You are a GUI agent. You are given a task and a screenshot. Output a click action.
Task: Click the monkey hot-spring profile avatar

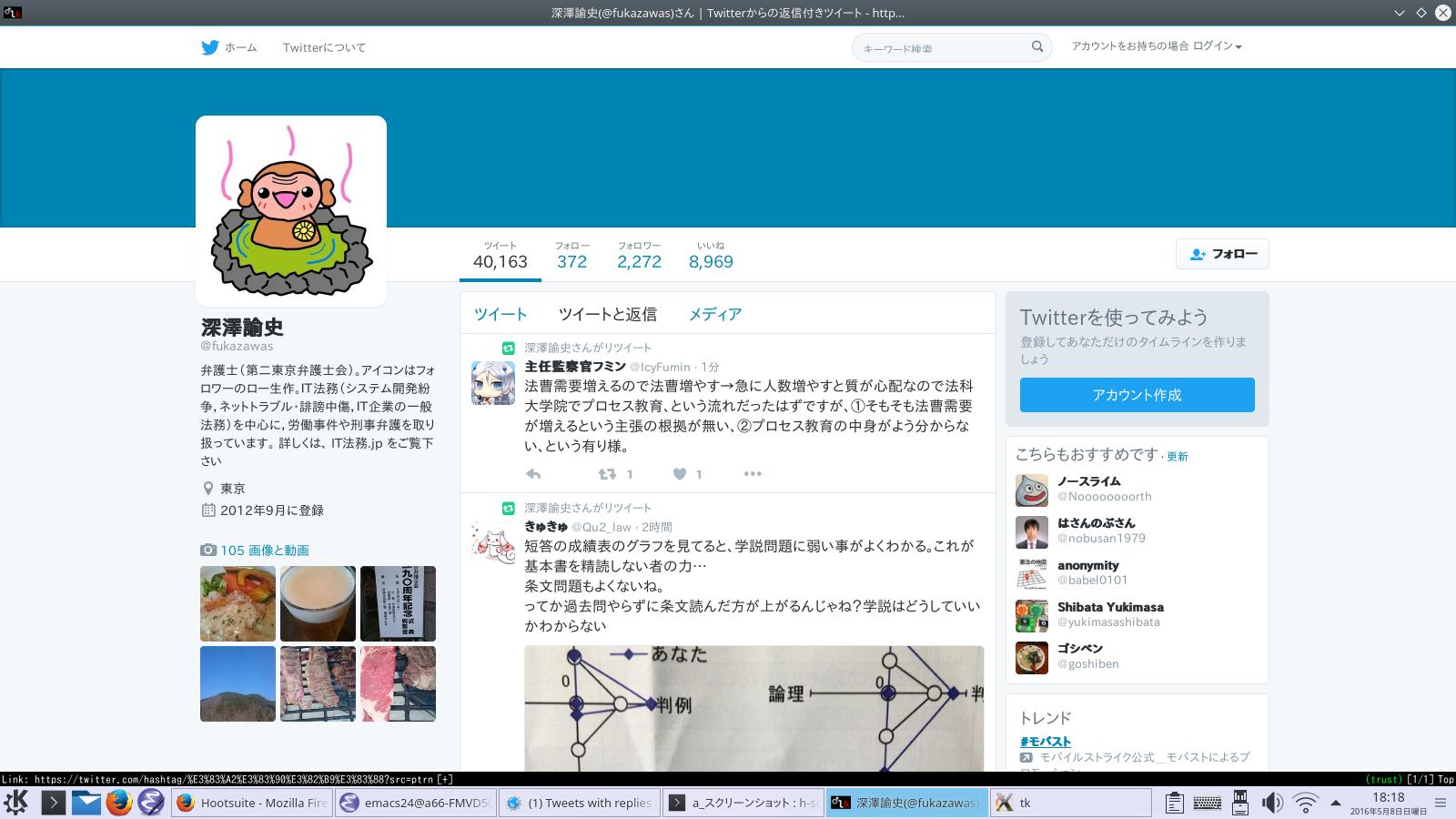pos(291,211)
